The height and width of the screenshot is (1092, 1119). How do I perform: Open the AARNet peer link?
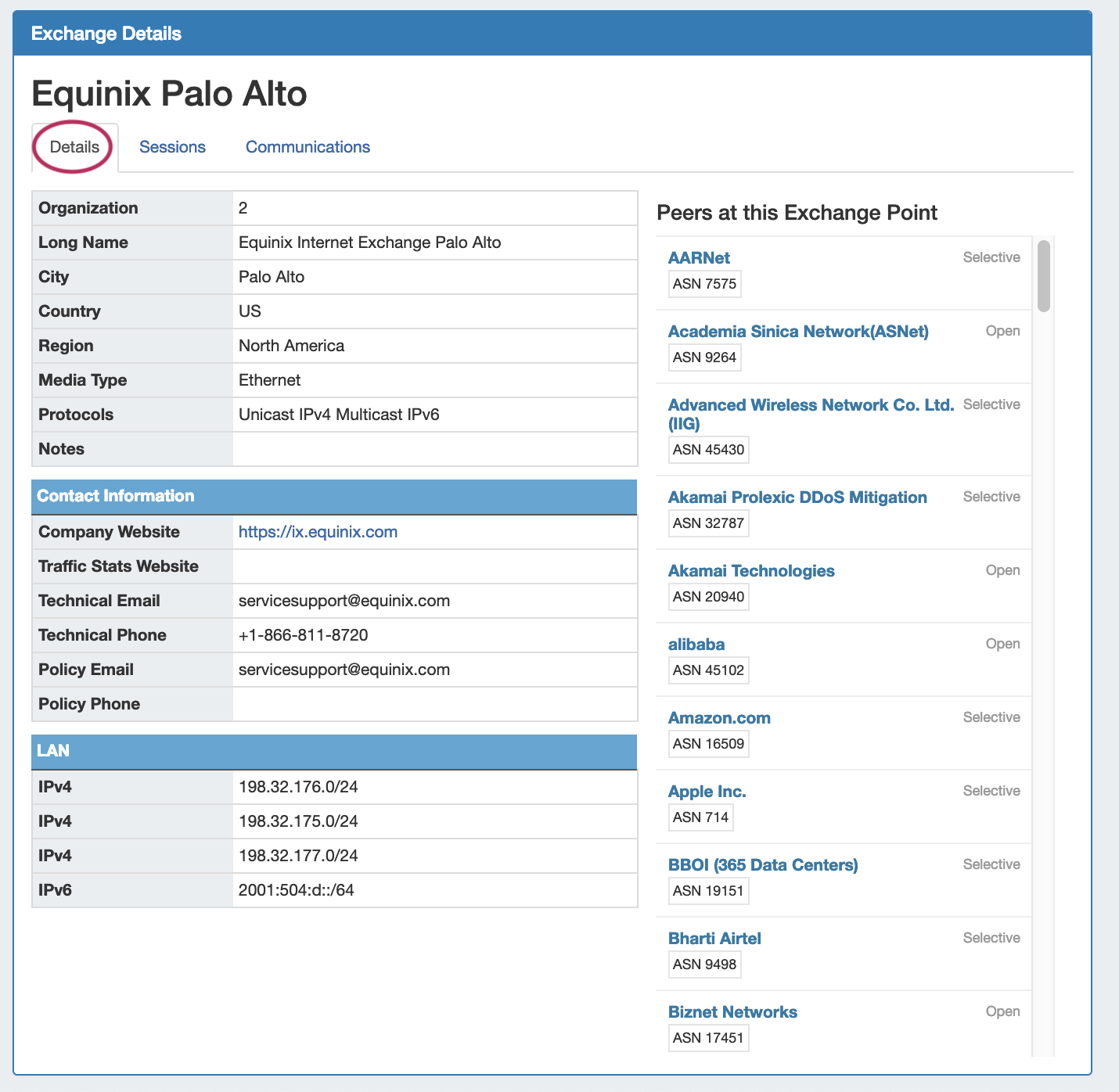699,258
